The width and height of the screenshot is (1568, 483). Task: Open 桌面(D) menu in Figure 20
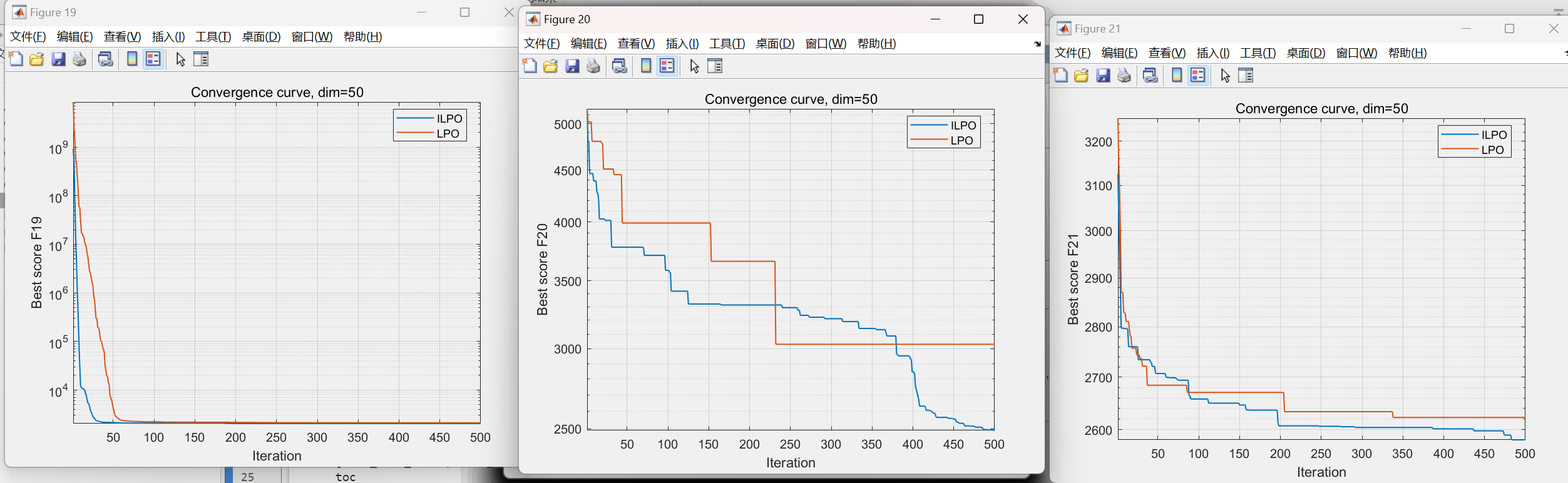[775, 44]
